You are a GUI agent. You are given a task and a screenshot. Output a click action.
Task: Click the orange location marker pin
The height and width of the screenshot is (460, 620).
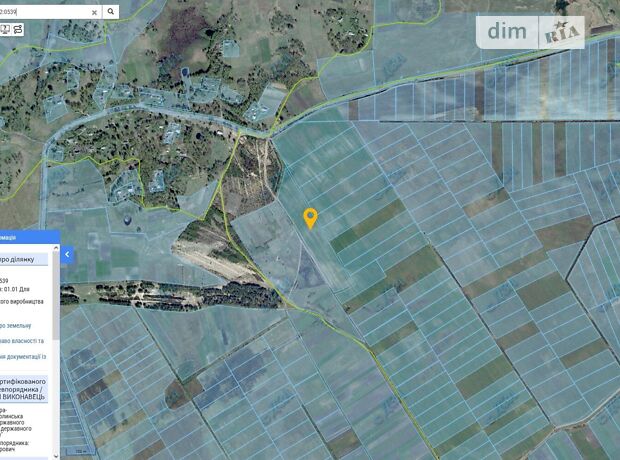[x=310, y=218]
